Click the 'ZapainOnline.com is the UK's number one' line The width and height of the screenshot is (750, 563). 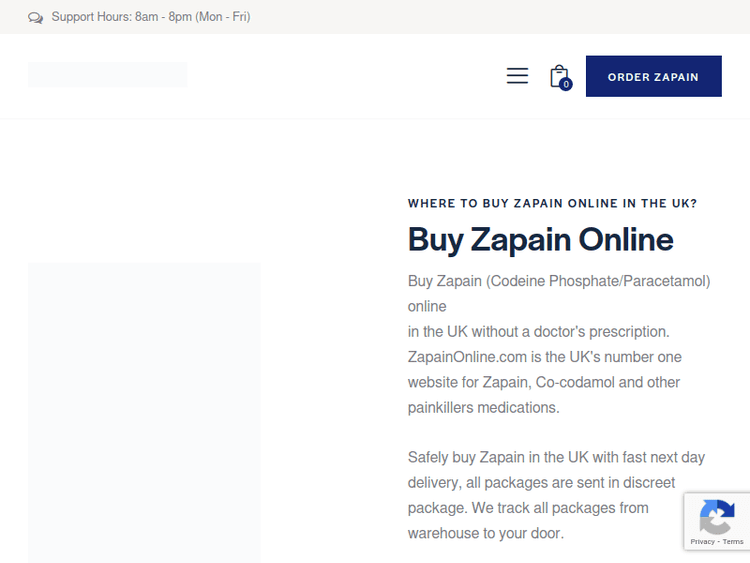(x=545, y=357)
